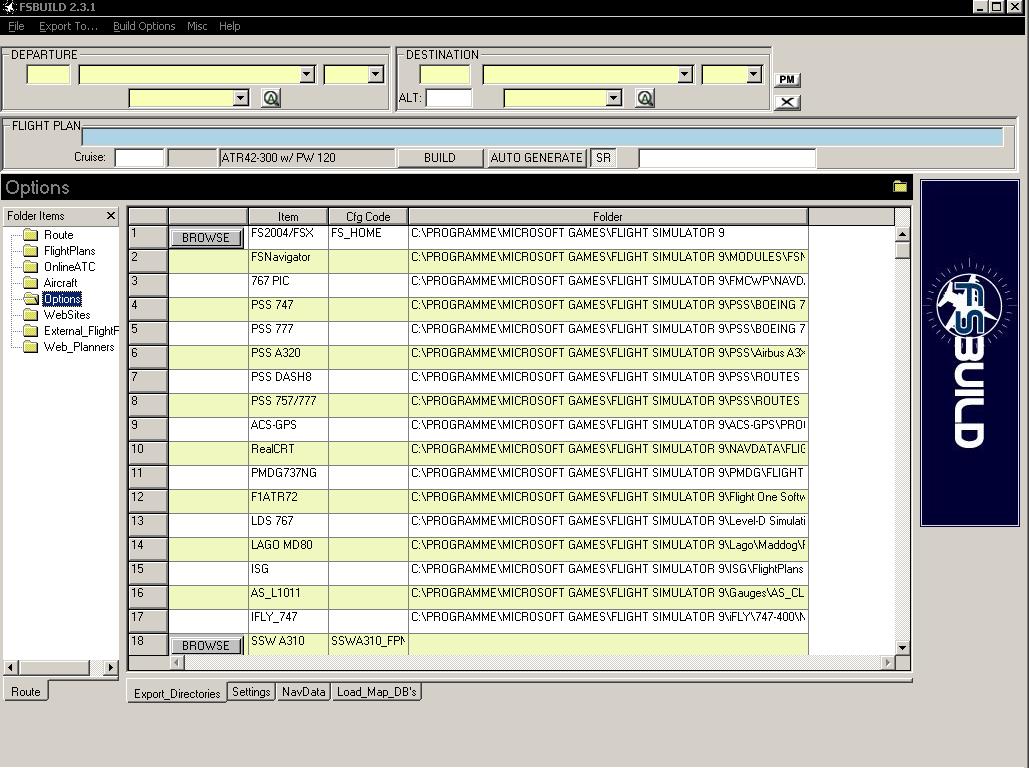The width and height of the screenshot is (1029, 768).
Task: Click the destination ICAO input field
Action: coord(444,74)
